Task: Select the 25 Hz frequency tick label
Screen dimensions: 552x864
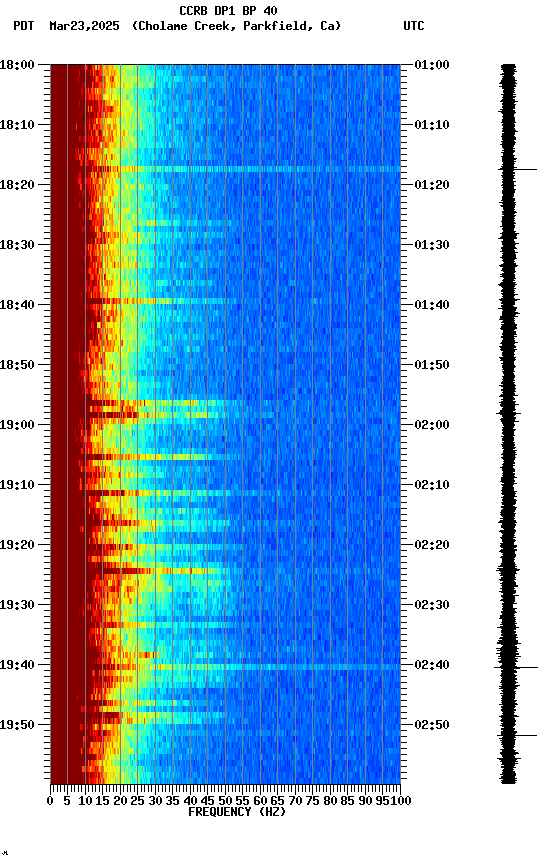Action: [x=138, y=801]
